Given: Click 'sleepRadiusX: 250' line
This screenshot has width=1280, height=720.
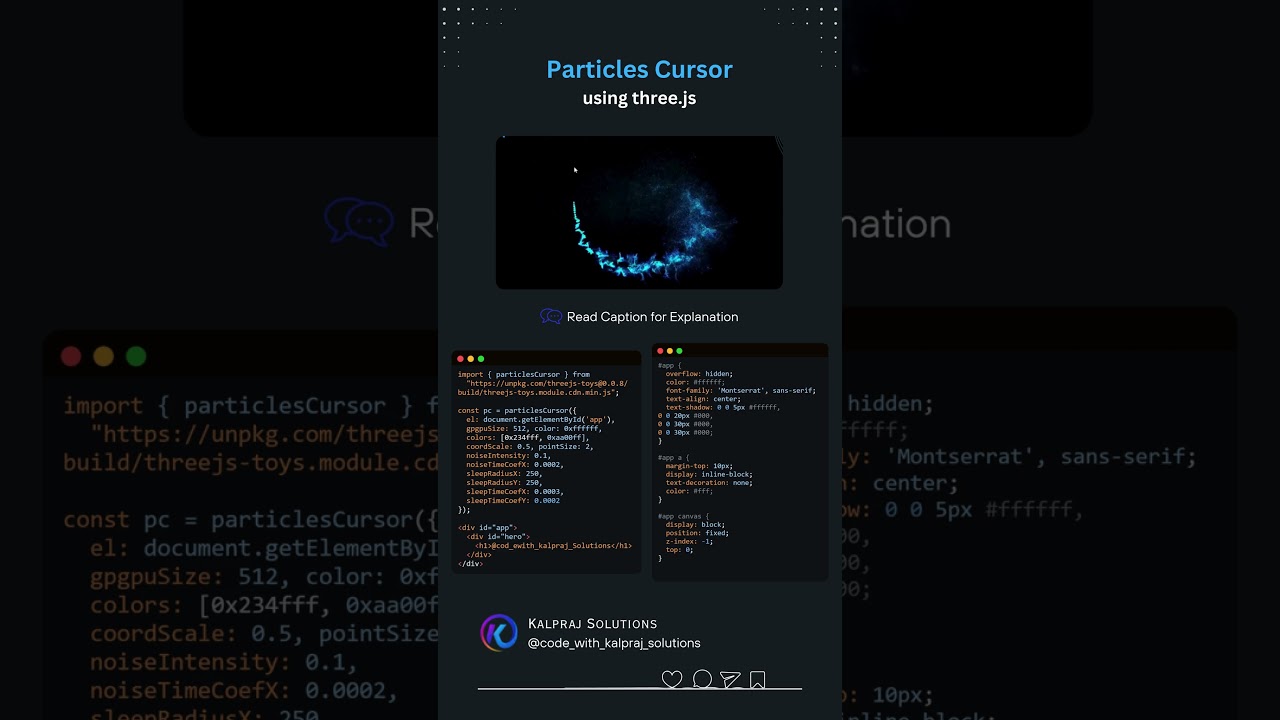Looking at the screenshot, I should click(504, 473).
